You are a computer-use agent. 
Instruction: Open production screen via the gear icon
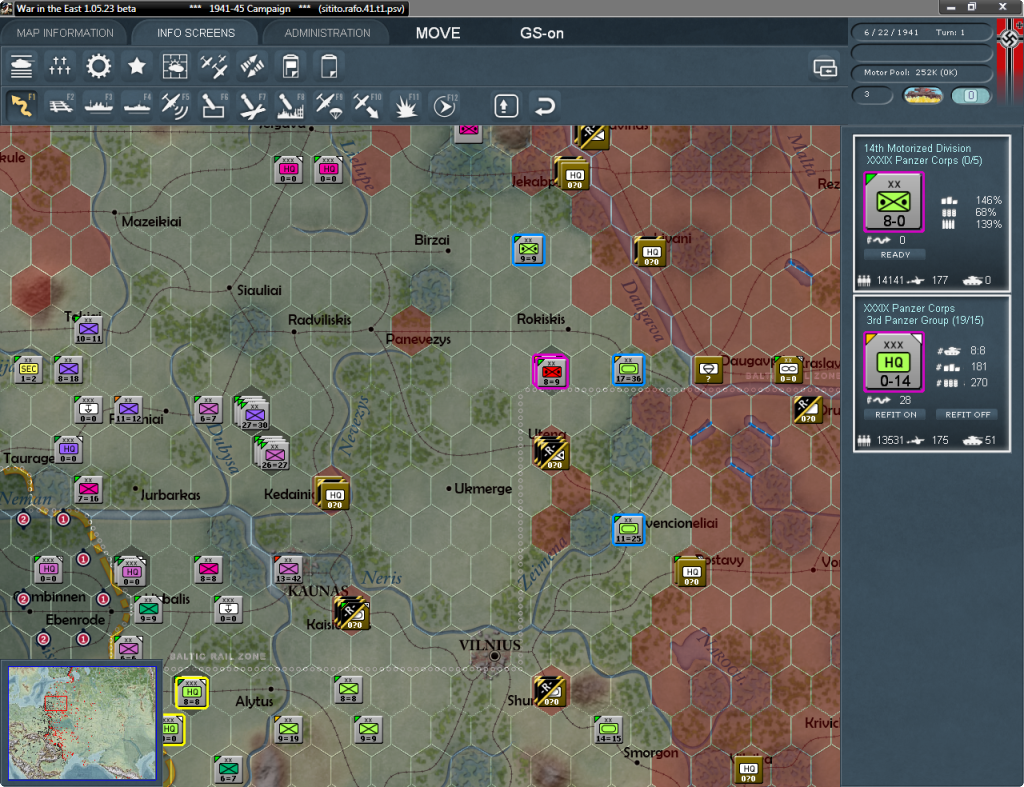[99, 66]
